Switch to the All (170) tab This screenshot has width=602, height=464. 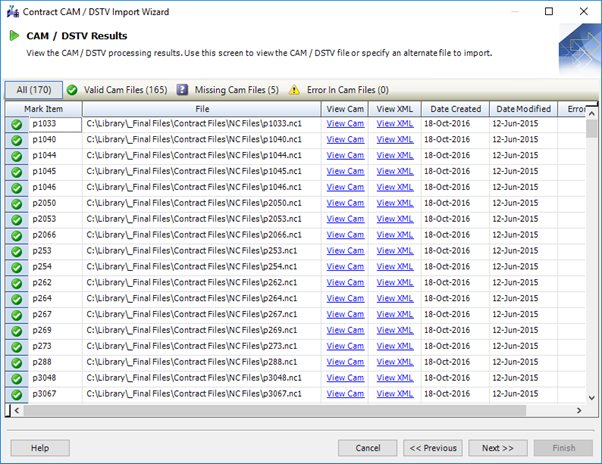[x=33, y=90]
